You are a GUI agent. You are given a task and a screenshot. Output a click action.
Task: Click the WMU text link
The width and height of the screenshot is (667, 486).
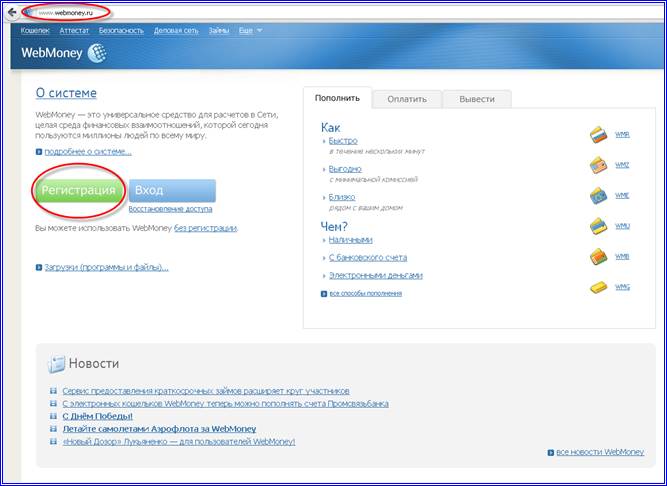pos(622,226)
